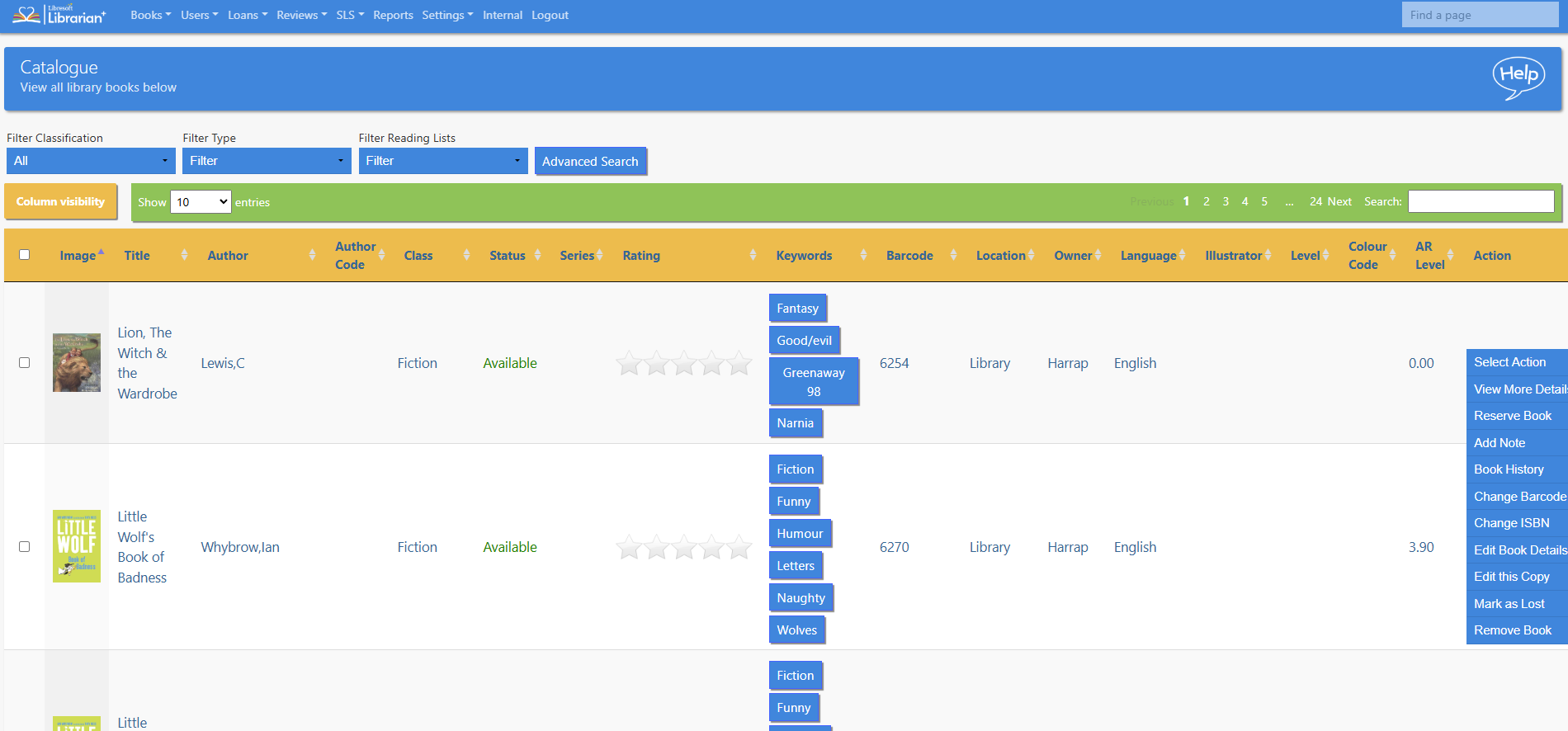Toggle the select-all checkbox in header
This screenshot has height=731, width=1568.
(x=24, y=255)
